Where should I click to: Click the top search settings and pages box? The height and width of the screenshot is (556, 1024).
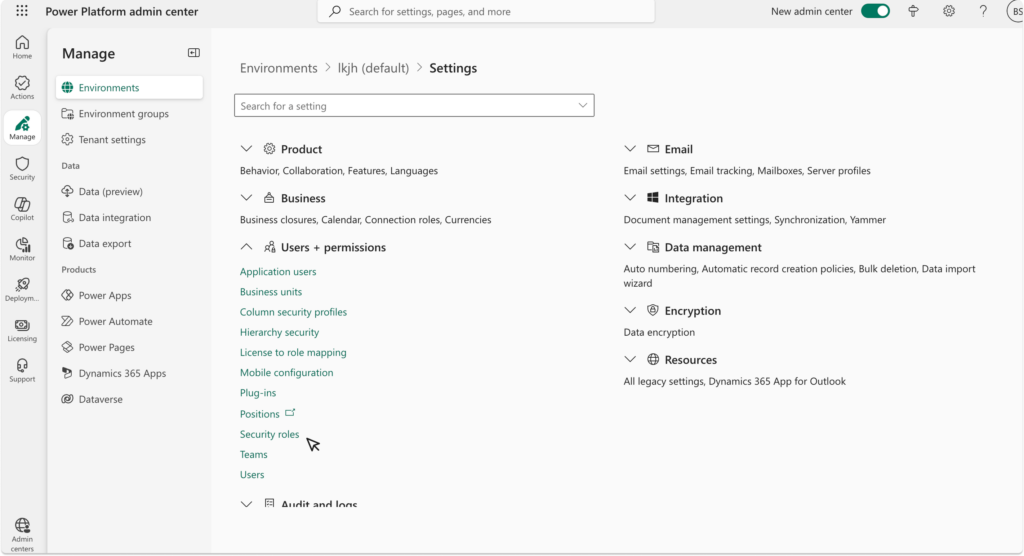pyautogui.click(x=485, y=12)
